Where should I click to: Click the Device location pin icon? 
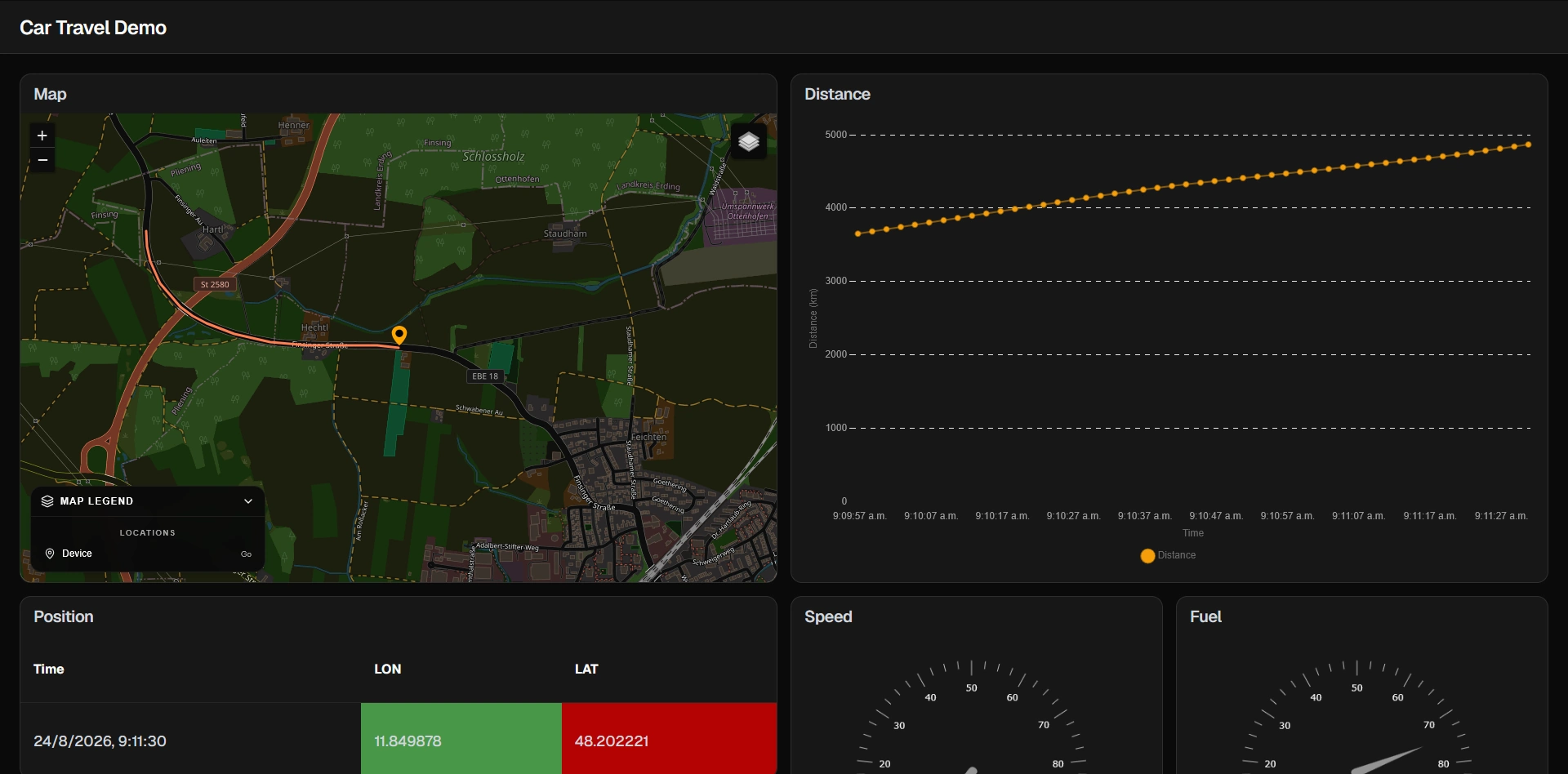tap(50, 554)
